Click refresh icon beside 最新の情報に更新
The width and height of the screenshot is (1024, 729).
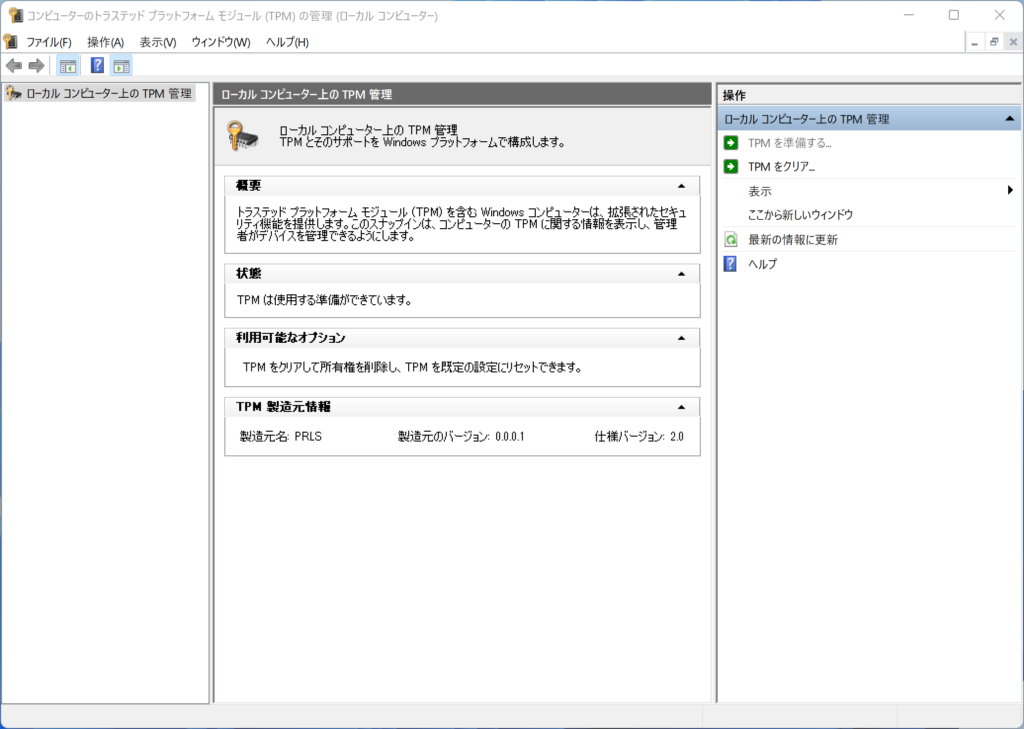tap(731, 240)
